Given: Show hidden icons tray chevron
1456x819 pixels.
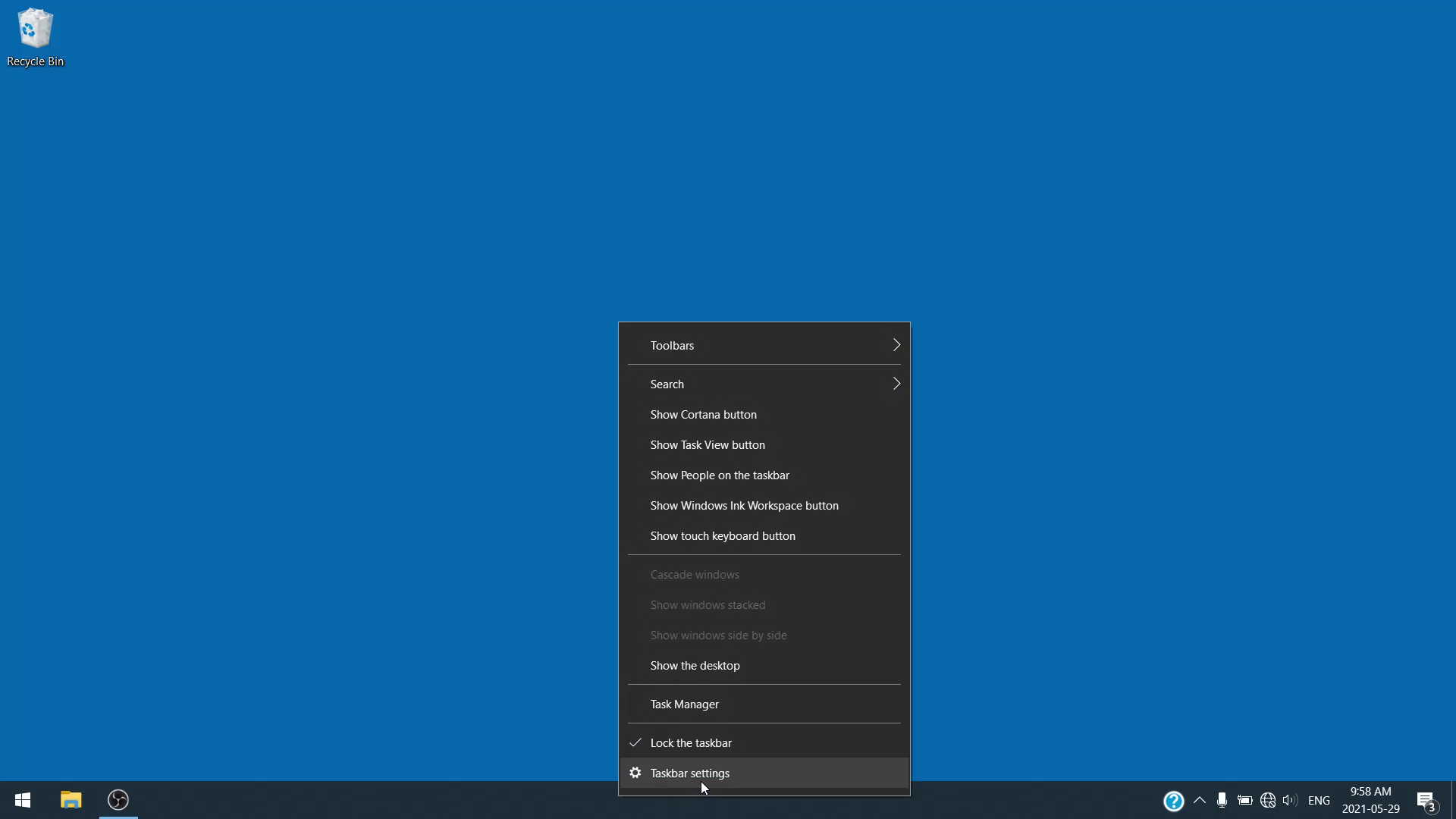Looking at the screenshot, I should coord(1199,800).
